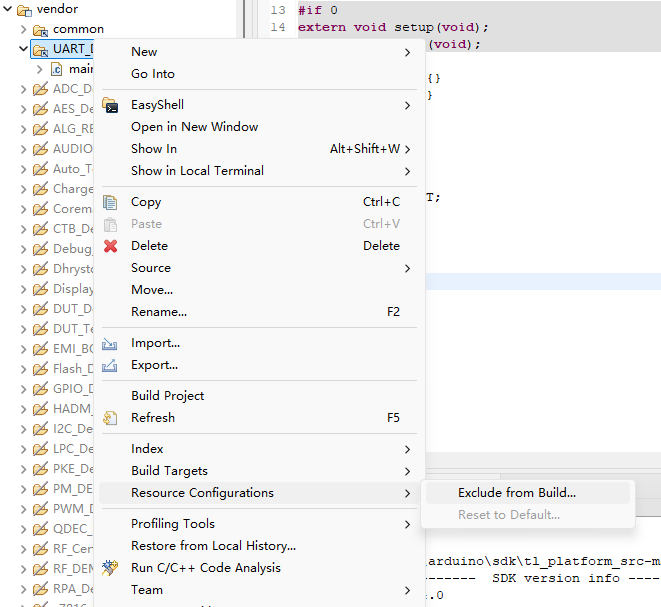
Task: Select the LPC_De folder row
Action: 63,449
